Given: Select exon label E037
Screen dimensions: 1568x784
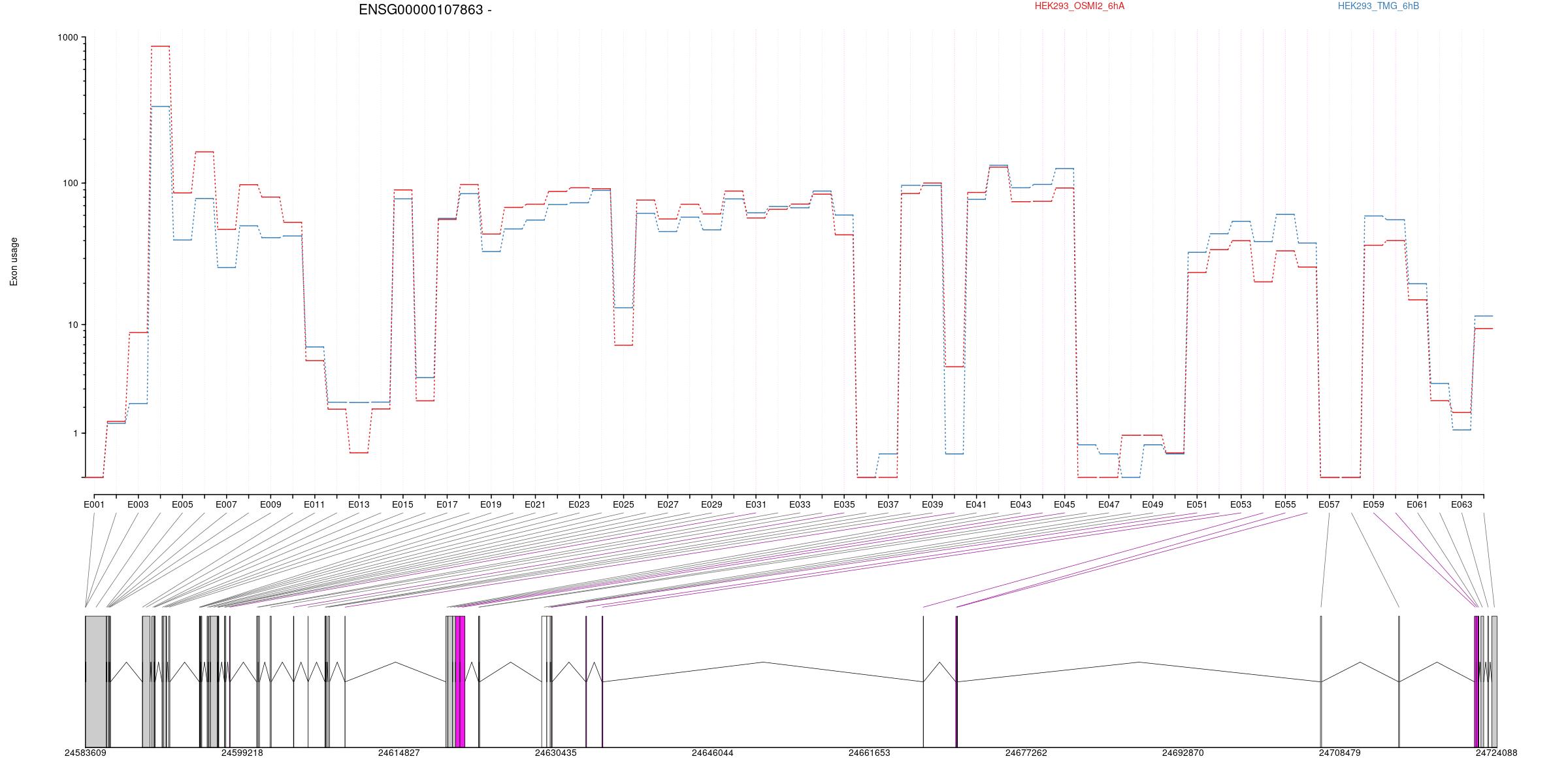Looking at the screenshot, I should pyautogui.click(x=888, y=504).
